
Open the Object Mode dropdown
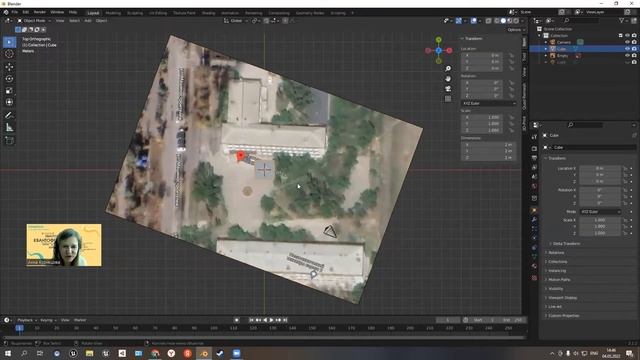(x=34, y=20)
